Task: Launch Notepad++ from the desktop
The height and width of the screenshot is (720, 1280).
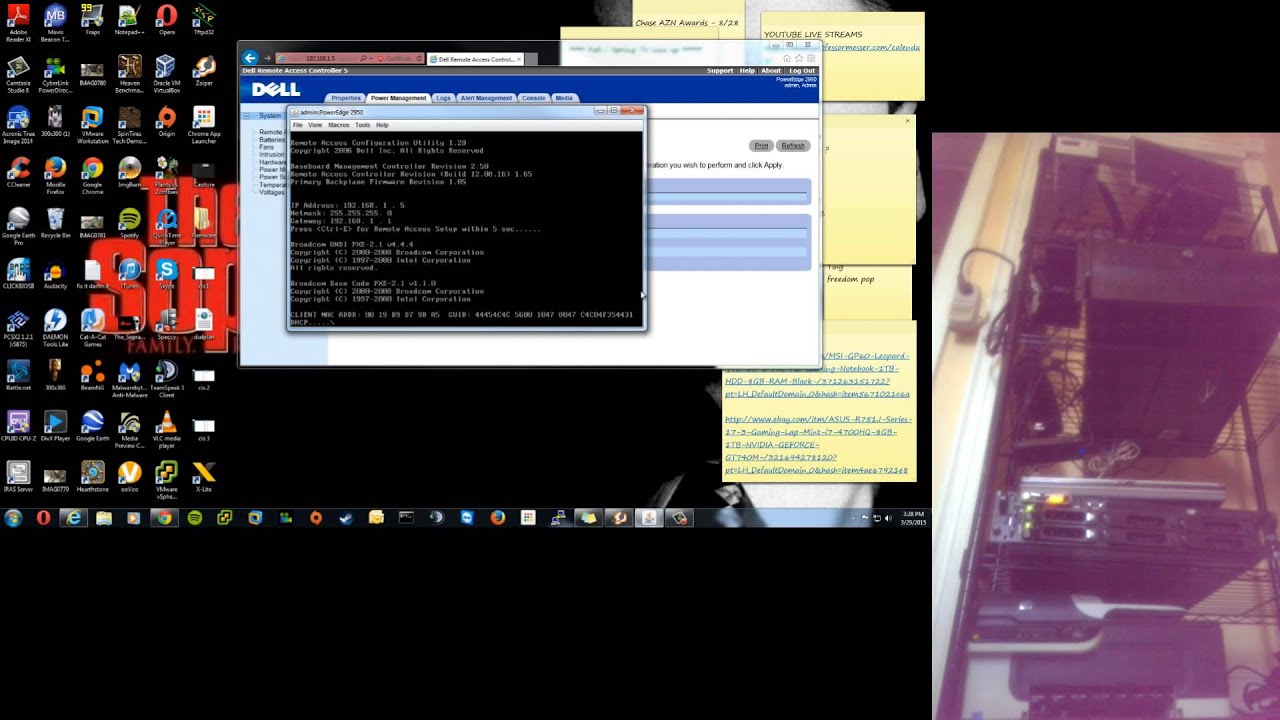Action: point(129,20)
